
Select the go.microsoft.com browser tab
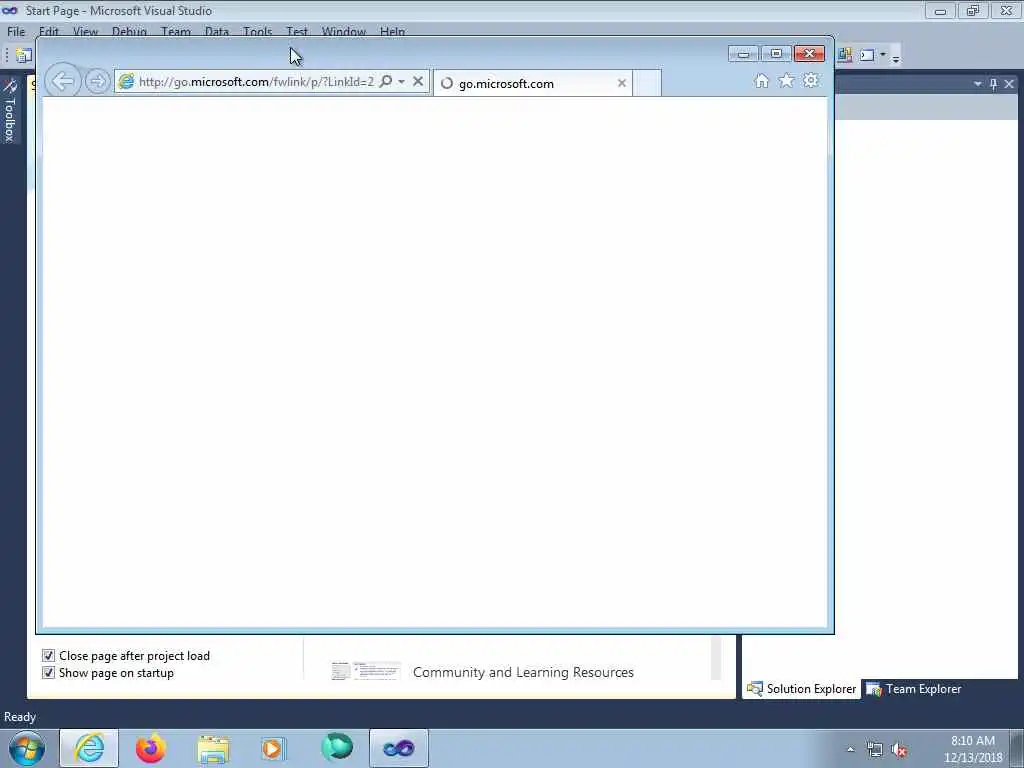(533, 84)
